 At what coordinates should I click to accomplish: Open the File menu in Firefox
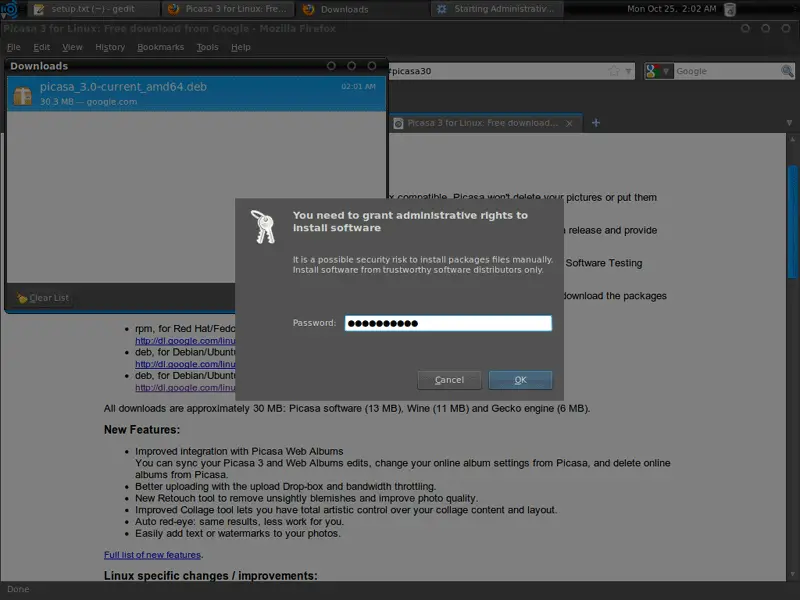14,47
